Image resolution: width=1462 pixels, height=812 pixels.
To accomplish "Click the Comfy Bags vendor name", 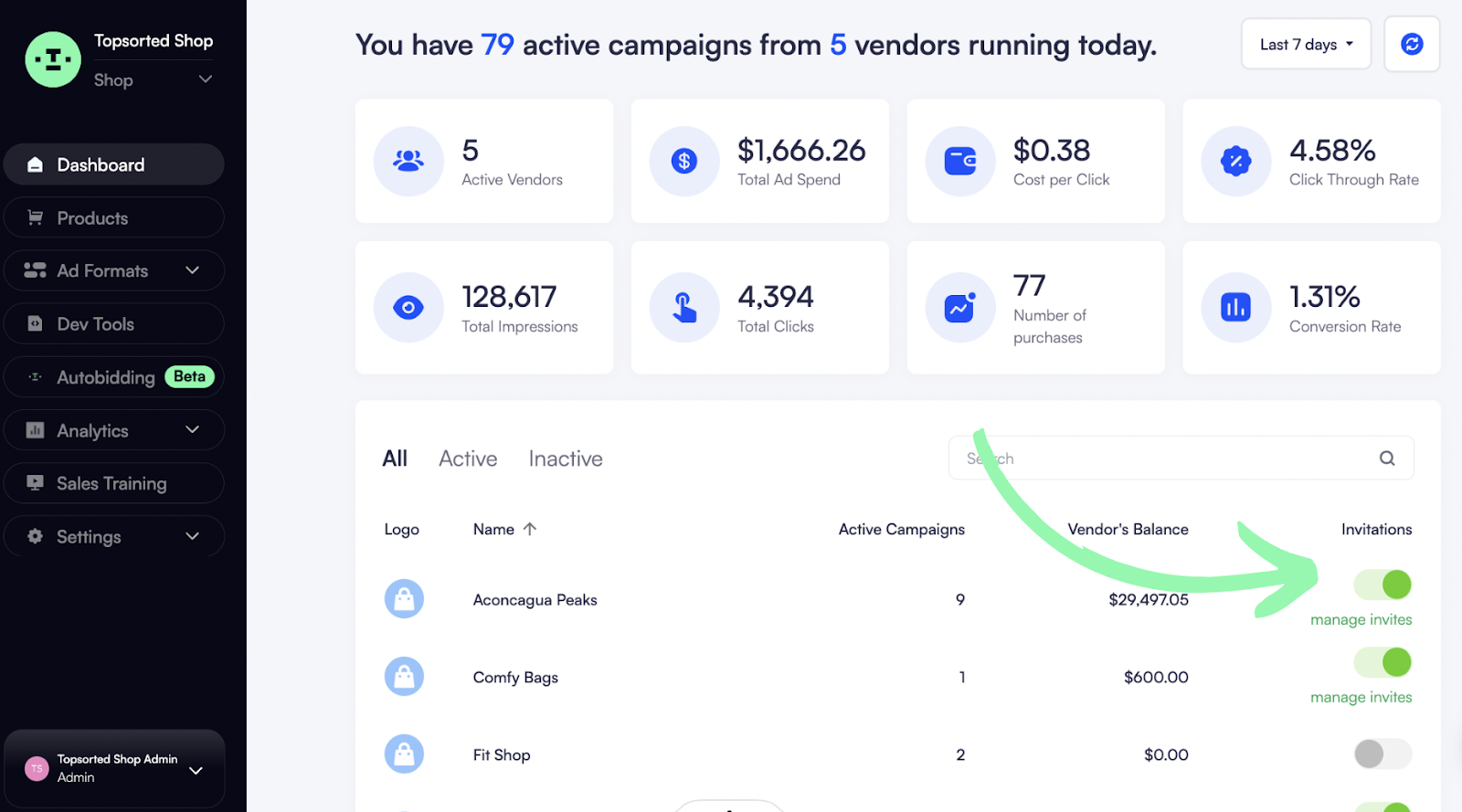I will 515,677.
